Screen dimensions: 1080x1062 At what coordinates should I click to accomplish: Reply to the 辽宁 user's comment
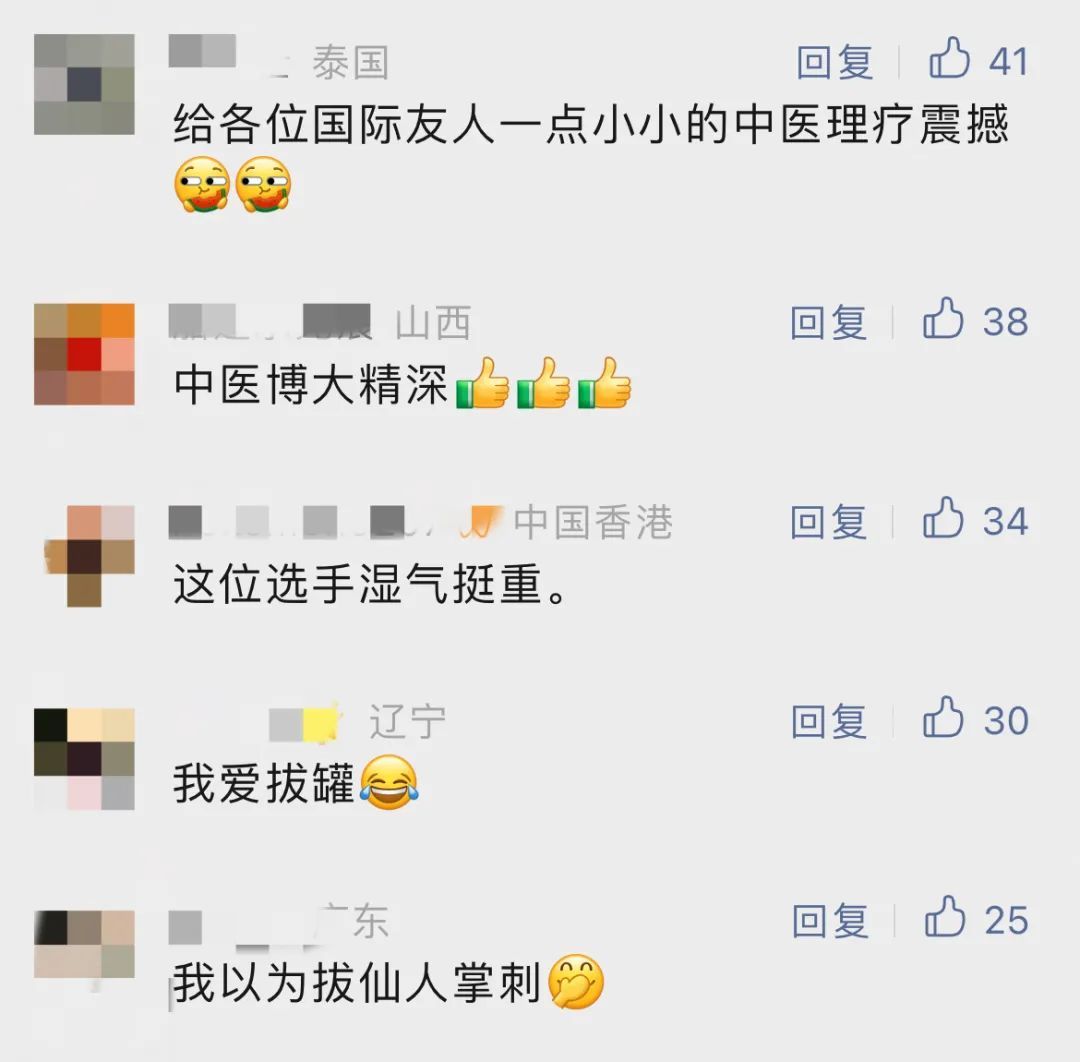coord(829,721)
